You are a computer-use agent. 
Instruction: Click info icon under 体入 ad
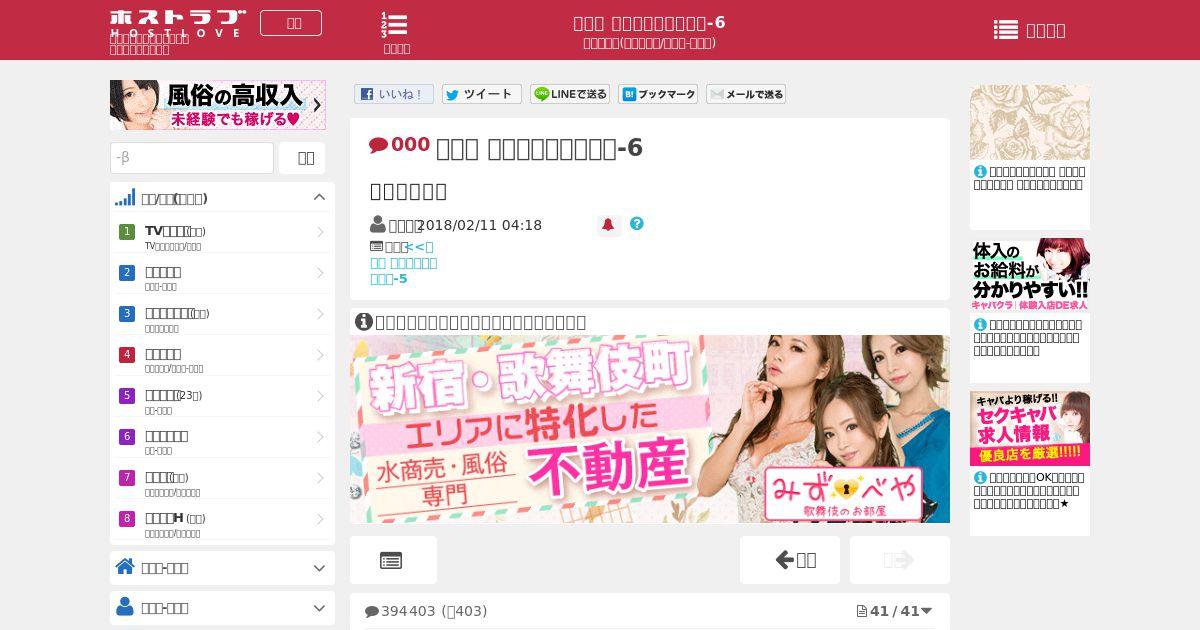[x=980, y=324]
